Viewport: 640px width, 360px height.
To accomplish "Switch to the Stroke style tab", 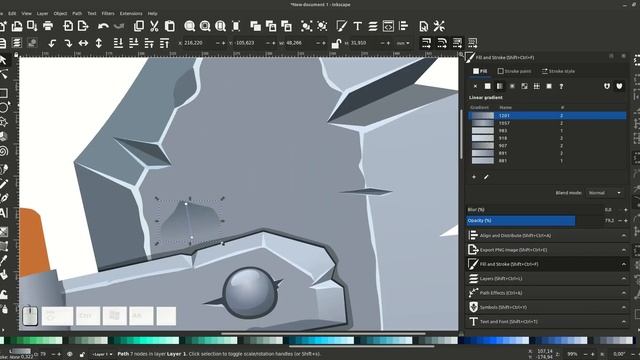I will (x=558, y=71).
